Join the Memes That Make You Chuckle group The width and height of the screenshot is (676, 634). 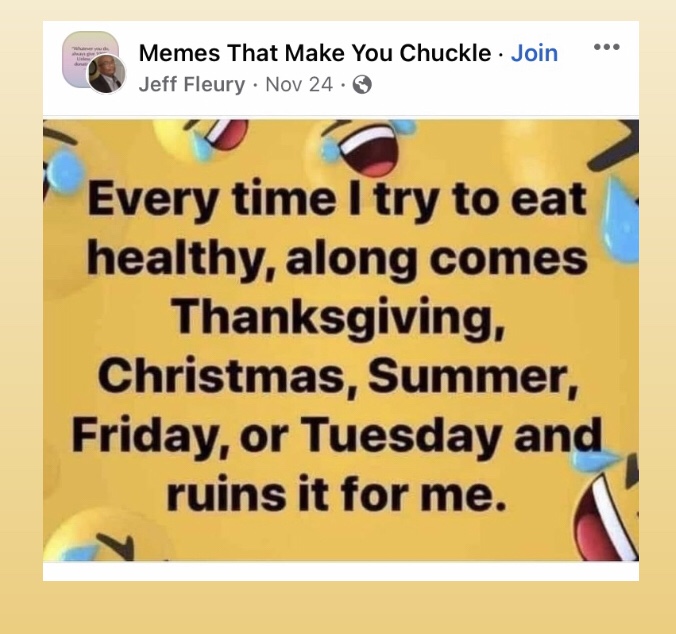click(534, 53)
